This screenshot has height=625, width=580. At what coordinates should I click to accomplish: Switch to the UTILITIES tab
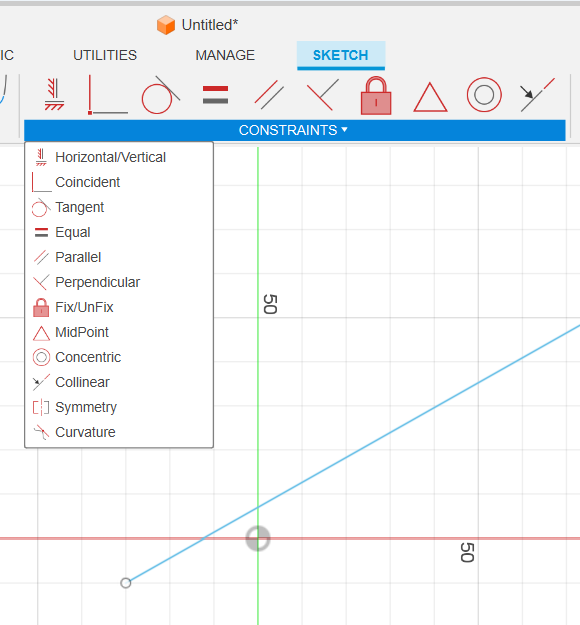click(105, 55)
